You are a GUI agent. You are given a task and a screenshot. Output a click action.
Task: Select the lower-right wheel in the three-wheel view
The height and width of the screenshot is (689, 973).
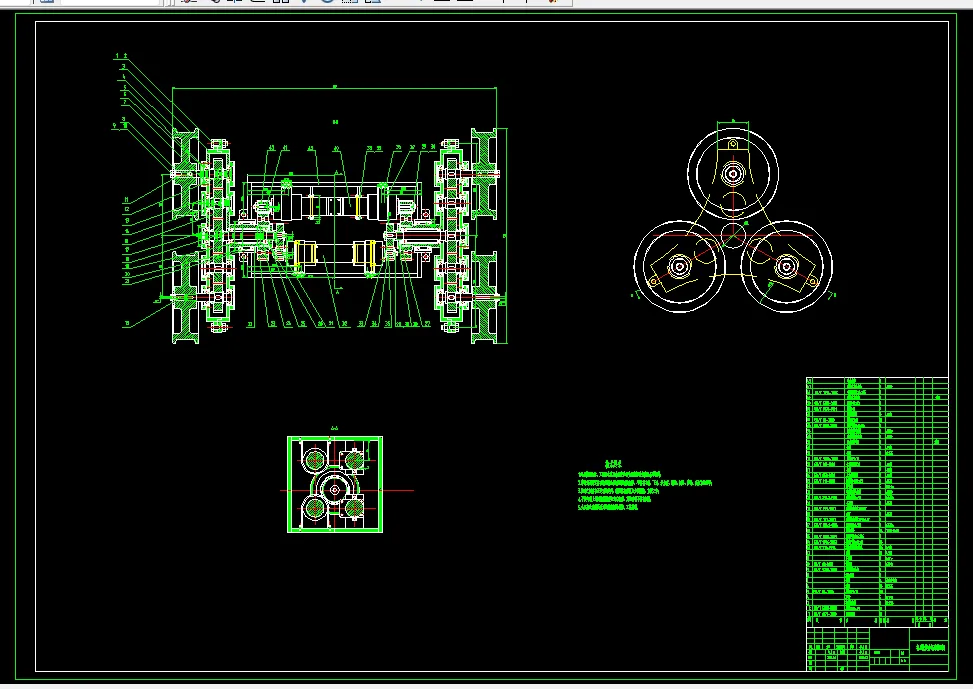click(786, 266)
